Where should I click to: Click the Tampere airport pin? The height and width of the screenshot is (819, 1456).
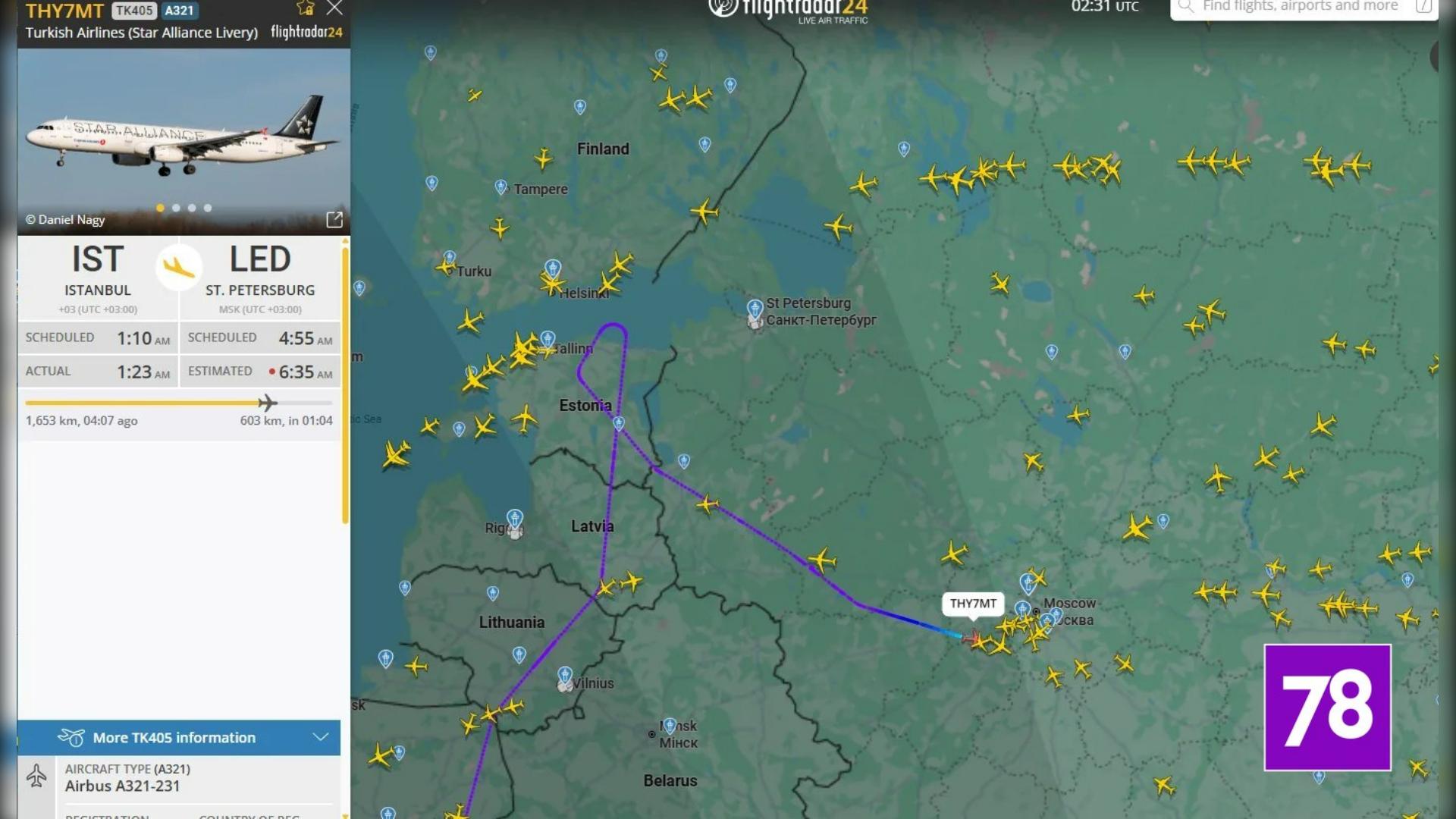(501, 187)
